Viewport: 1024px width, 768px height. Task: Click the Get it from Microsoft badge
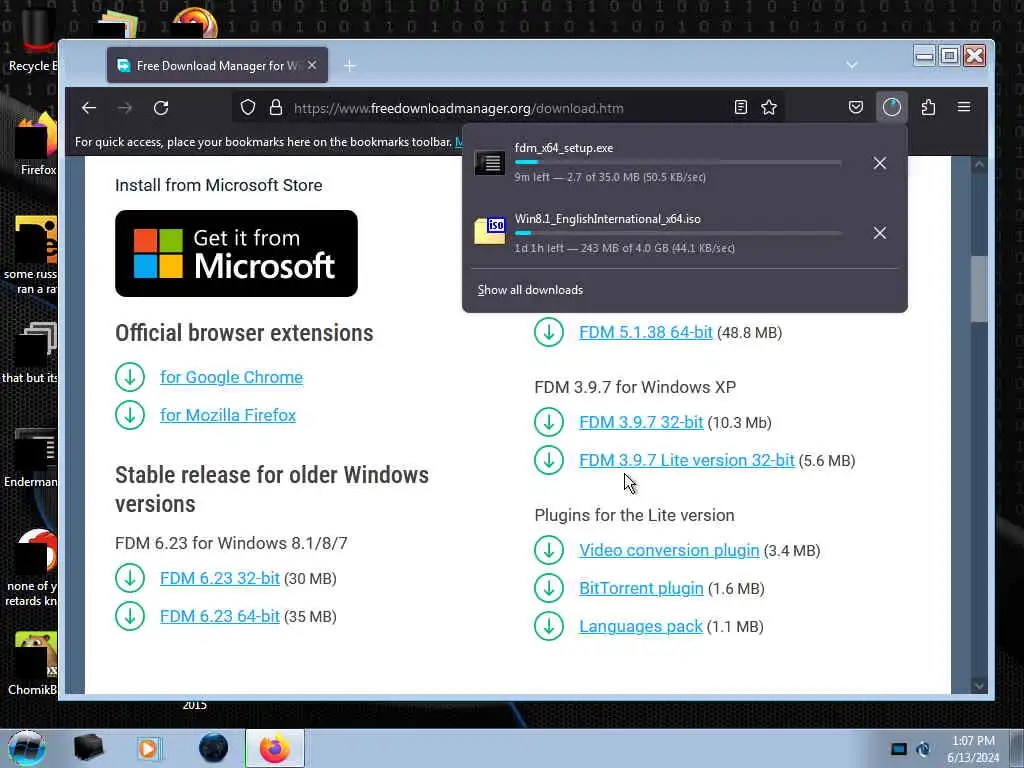coord(236,253)
